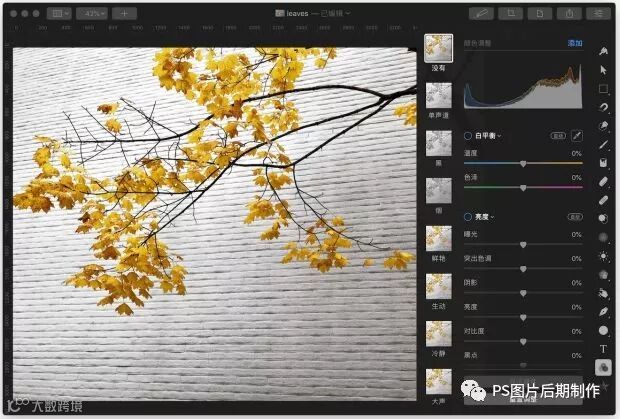Select the Paint Bucket fill tool
The height and width of the screenshot is (419, 620).
tap(603, 163)
